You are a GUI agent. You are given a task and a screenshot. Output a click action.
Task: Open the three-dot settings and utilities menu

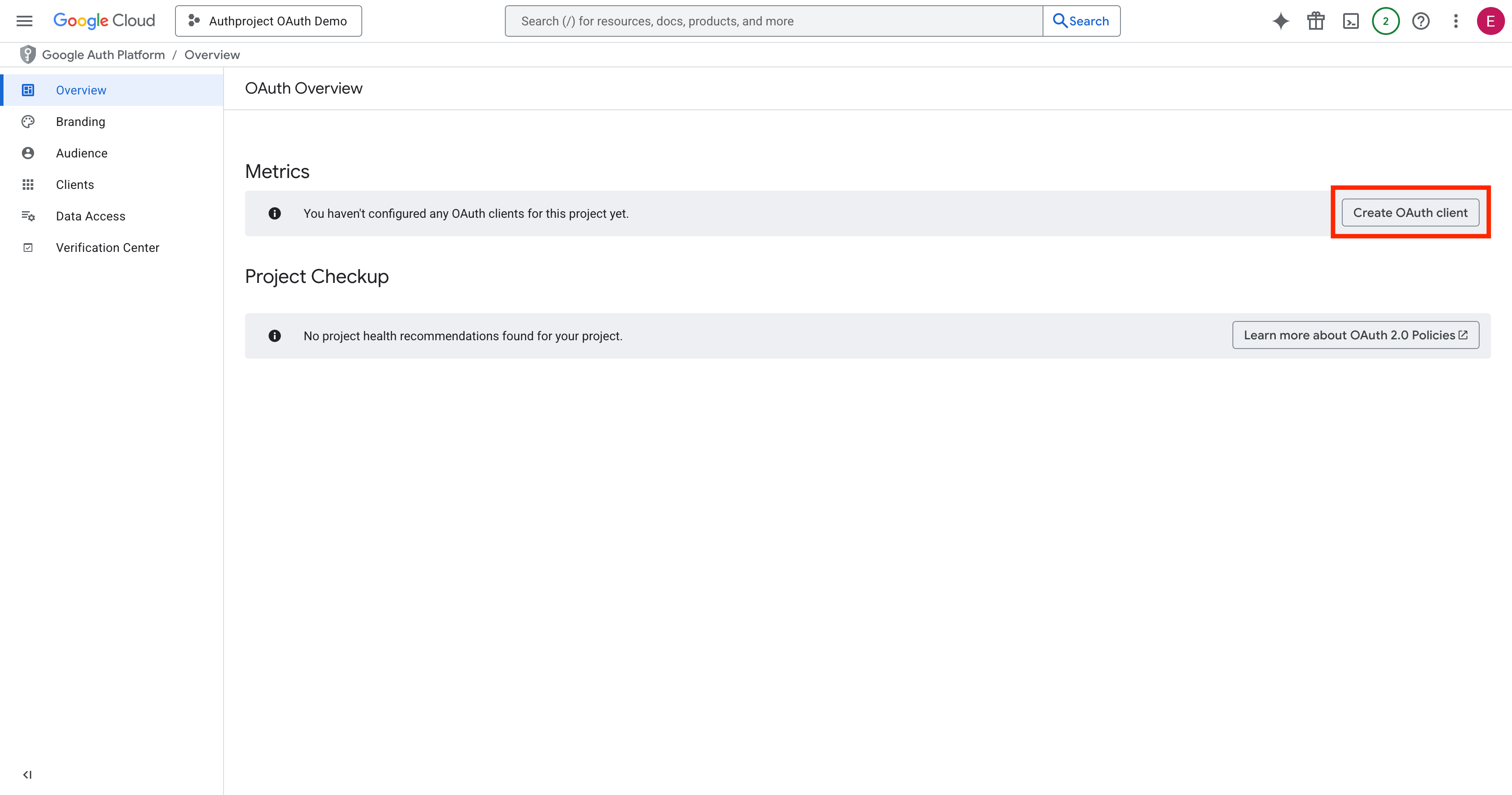pyautogui.click(x=1456, y=21)
